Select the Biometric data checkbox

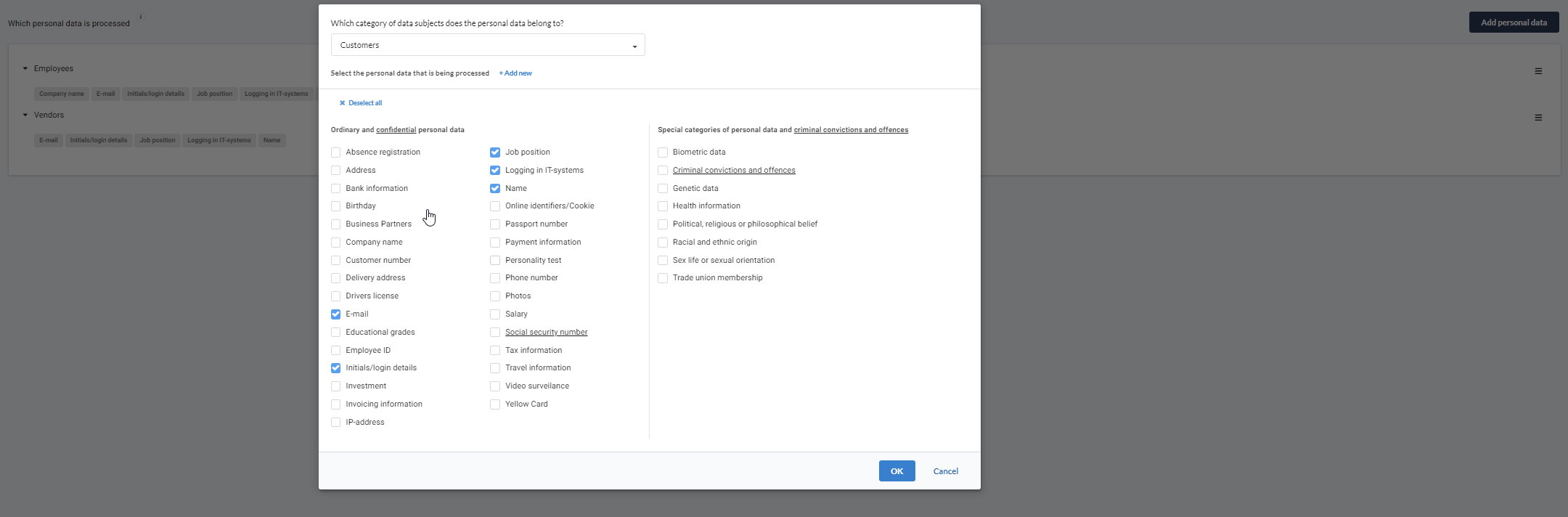663,152
